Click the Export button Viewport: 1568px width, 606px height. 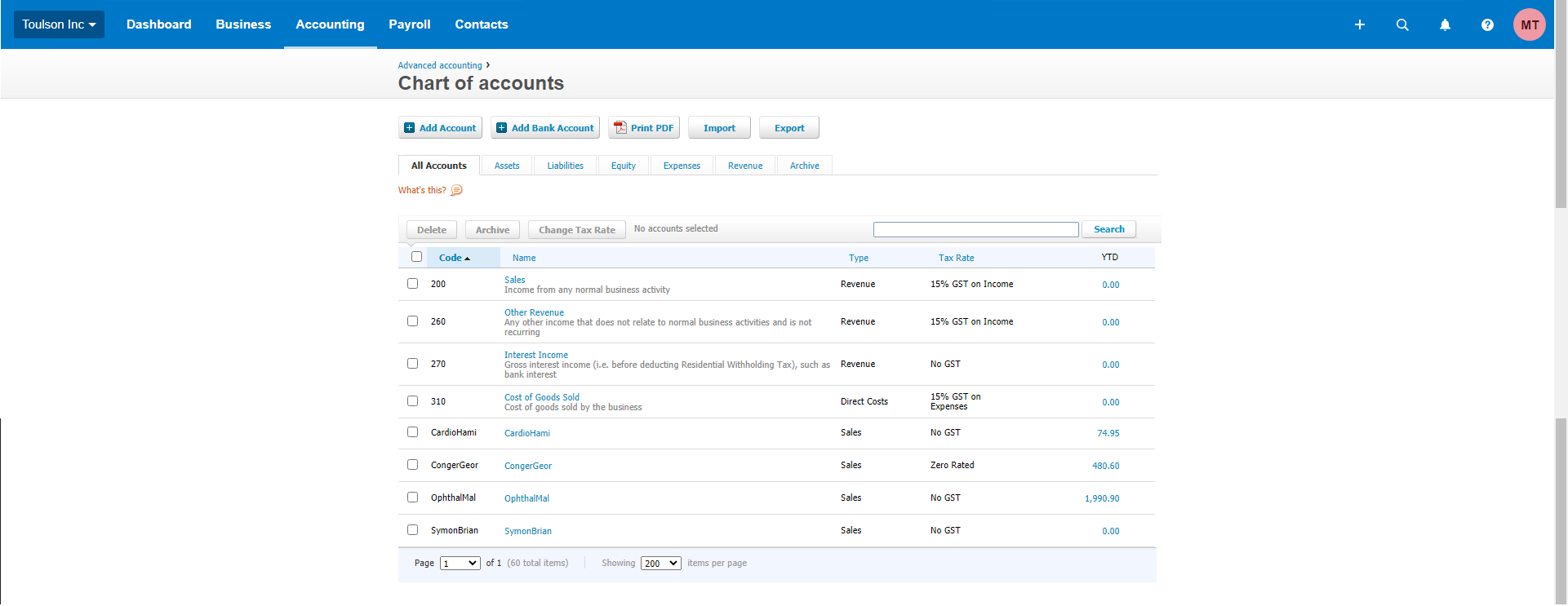pyautogui.click(x=789, y=128)
